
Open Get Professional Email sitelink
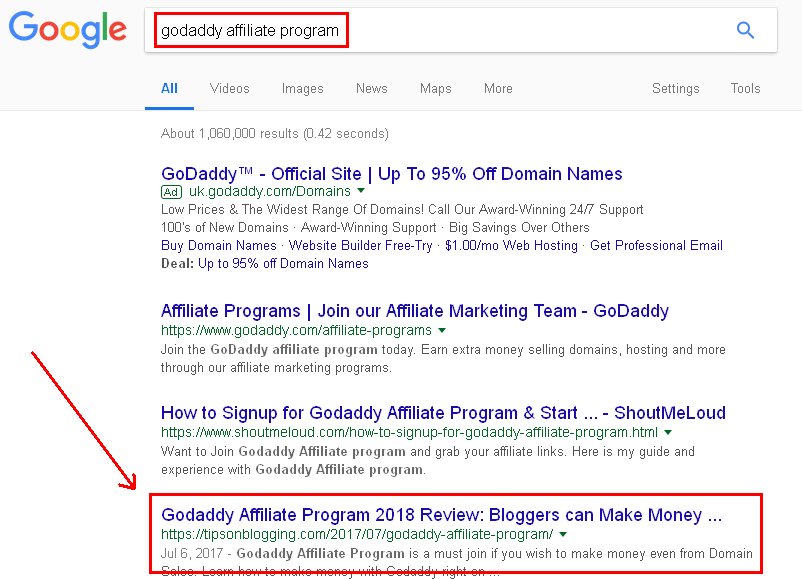tap(656, 246)
